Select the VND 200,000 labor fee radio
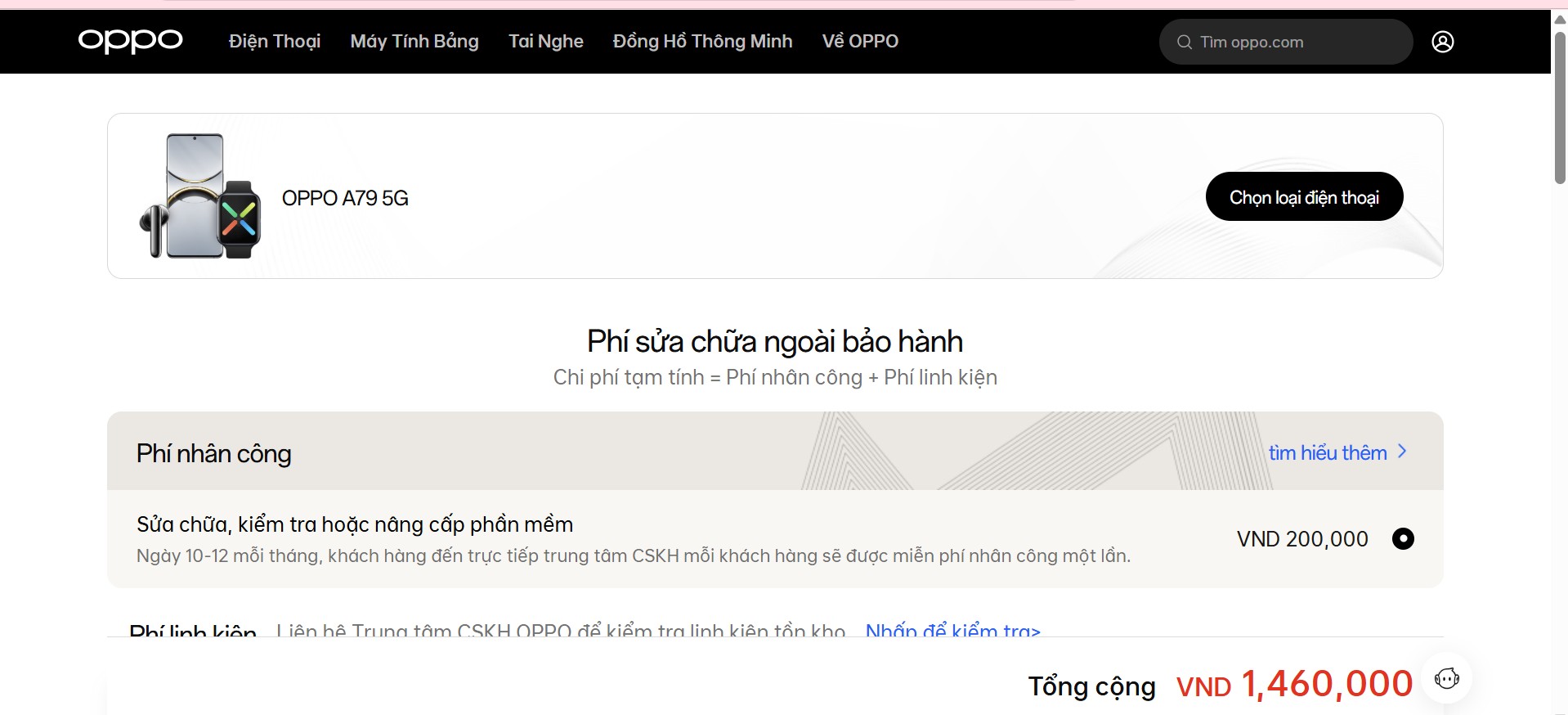The width and height of the screenshot is (1568, 715). click(1403, 538)
